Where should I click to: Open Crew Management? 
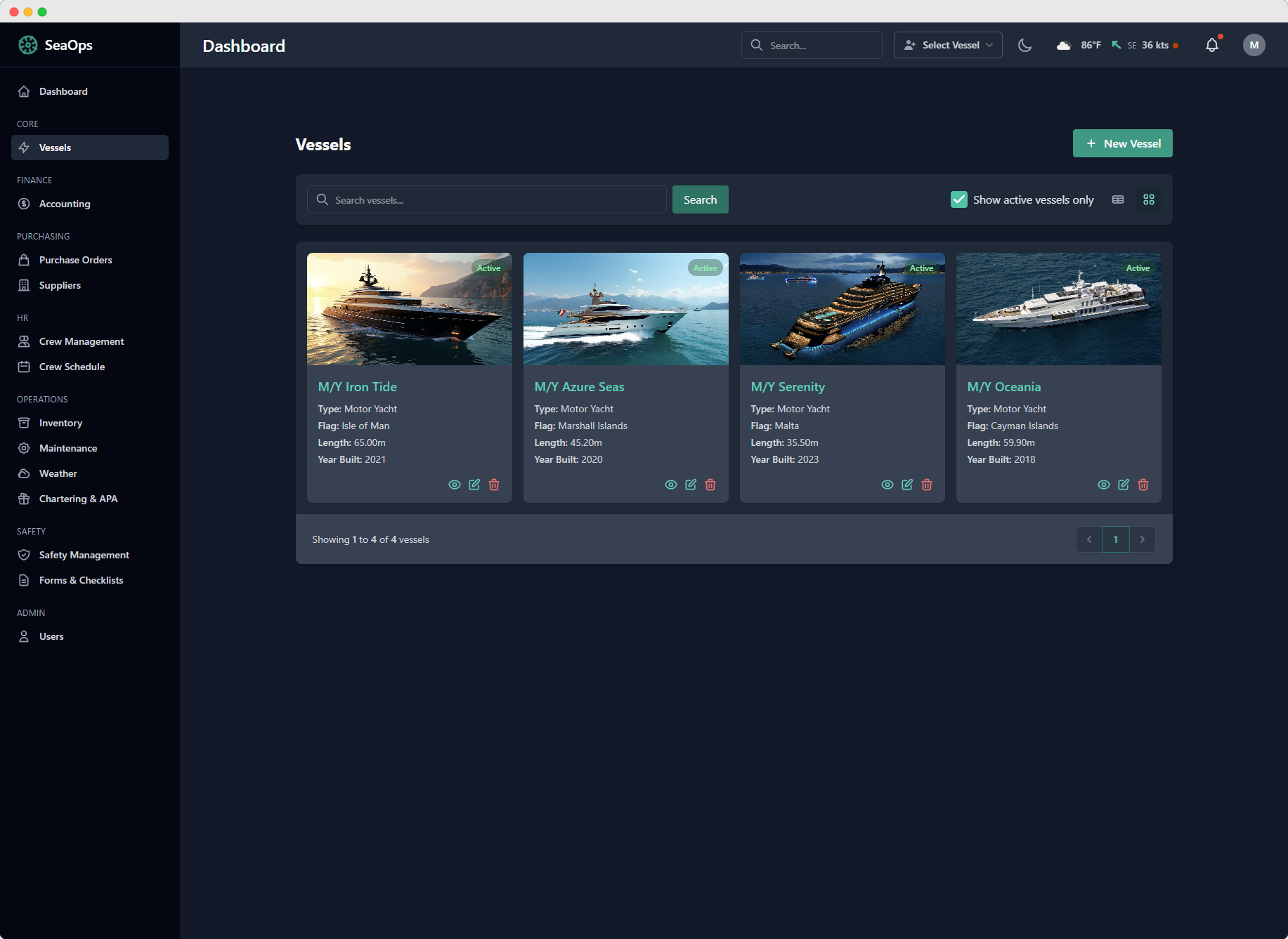[x=80, y=341]
